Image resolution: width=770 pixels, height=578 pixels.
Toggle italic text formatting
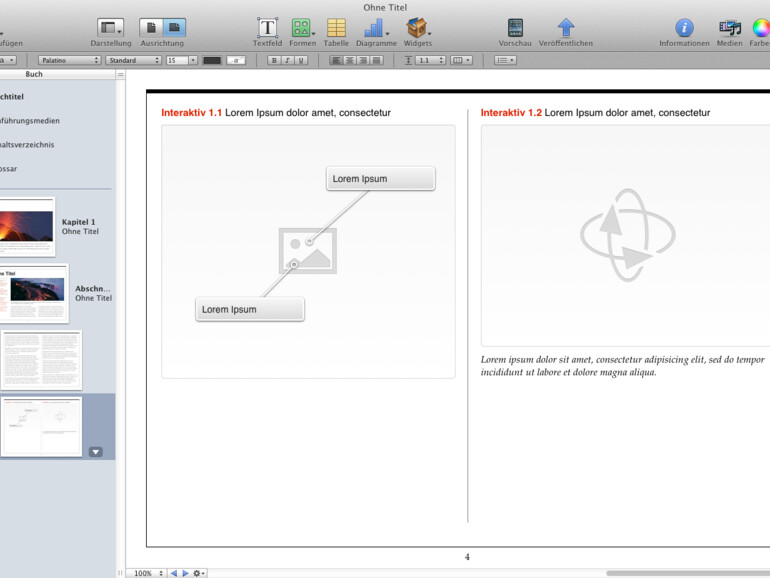[287, 61]
